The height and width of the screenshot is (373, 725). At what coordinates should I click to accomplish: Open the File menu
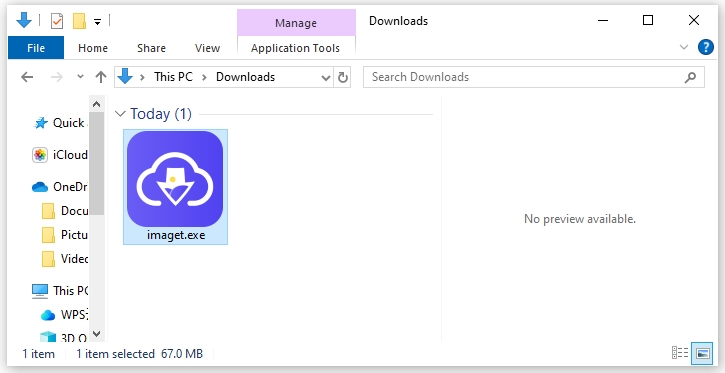pyautogui.click(x=36, y=48)
